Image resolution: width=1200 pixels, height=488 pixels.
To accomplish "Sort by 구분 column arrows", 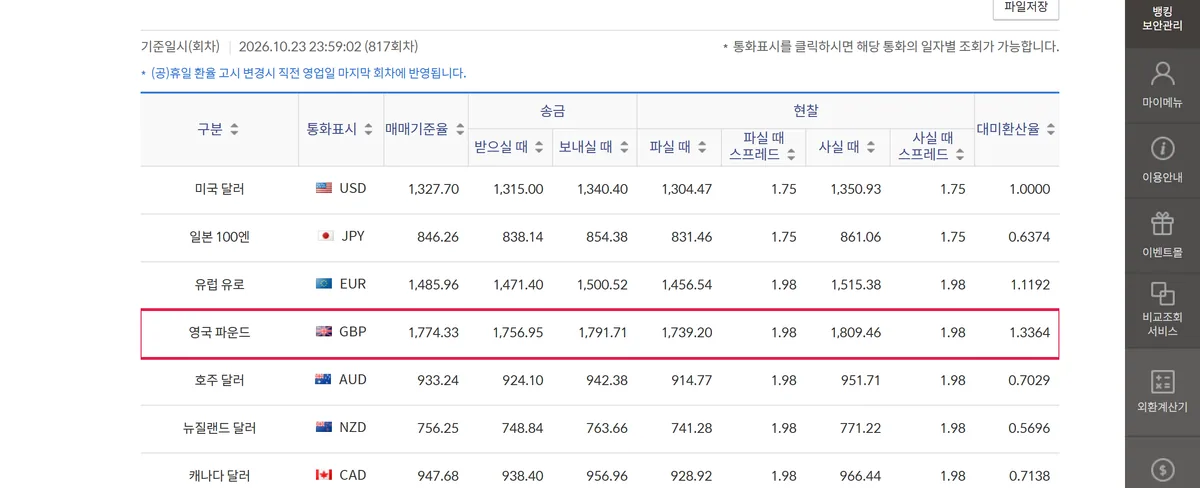I will (234, 129).
